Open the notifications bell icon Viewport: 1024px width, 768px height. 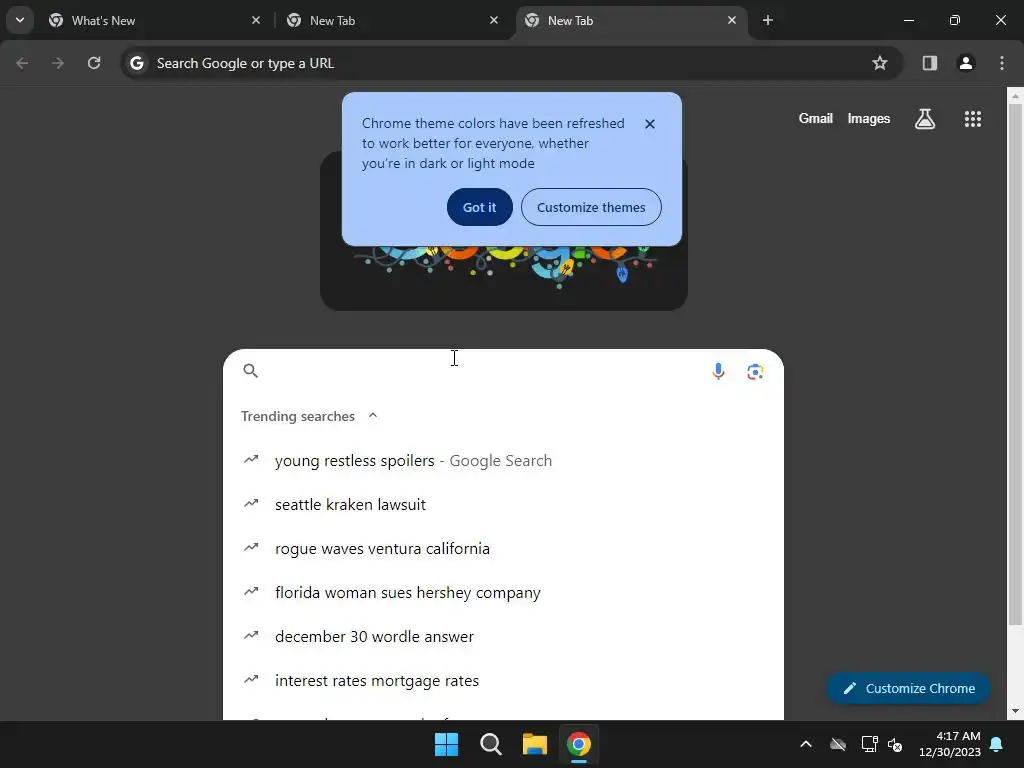click(x=997, y=744)
